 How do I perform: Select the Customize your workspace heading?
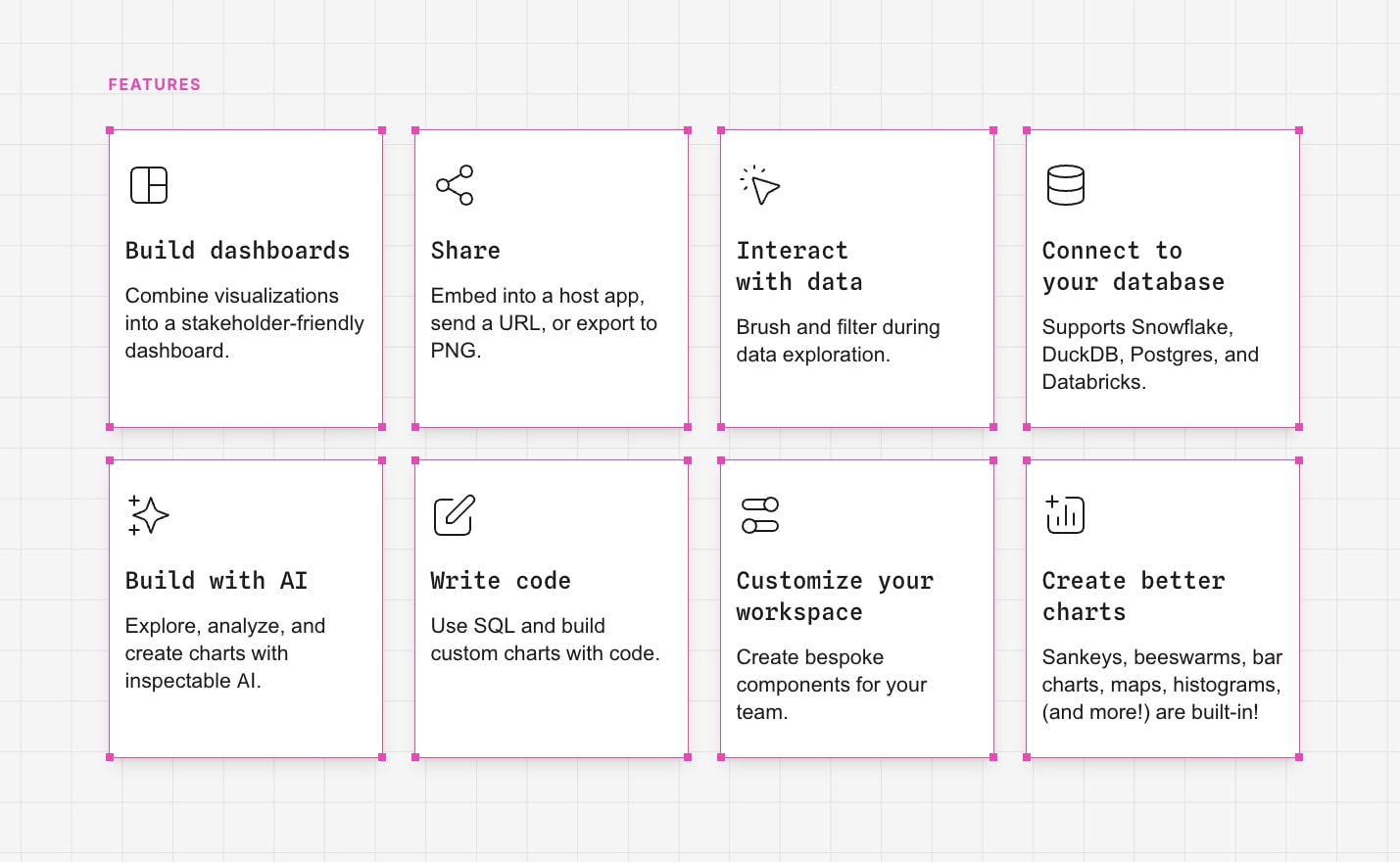836,597
